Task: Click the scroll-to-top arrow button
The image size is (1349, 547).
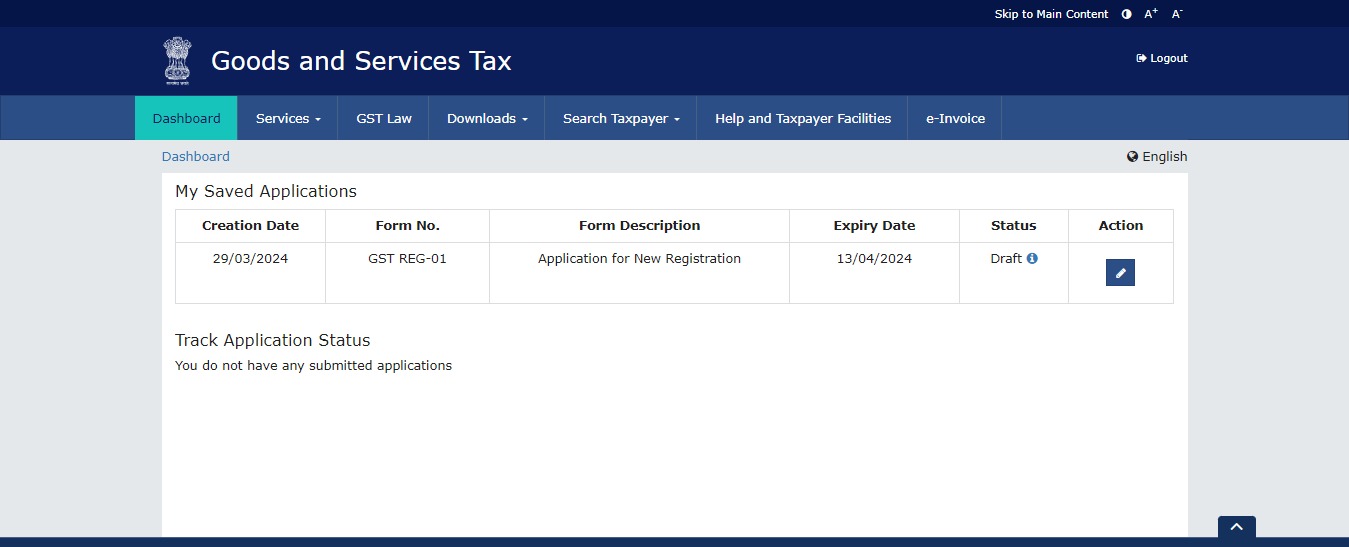Action: click(1237, 528)
